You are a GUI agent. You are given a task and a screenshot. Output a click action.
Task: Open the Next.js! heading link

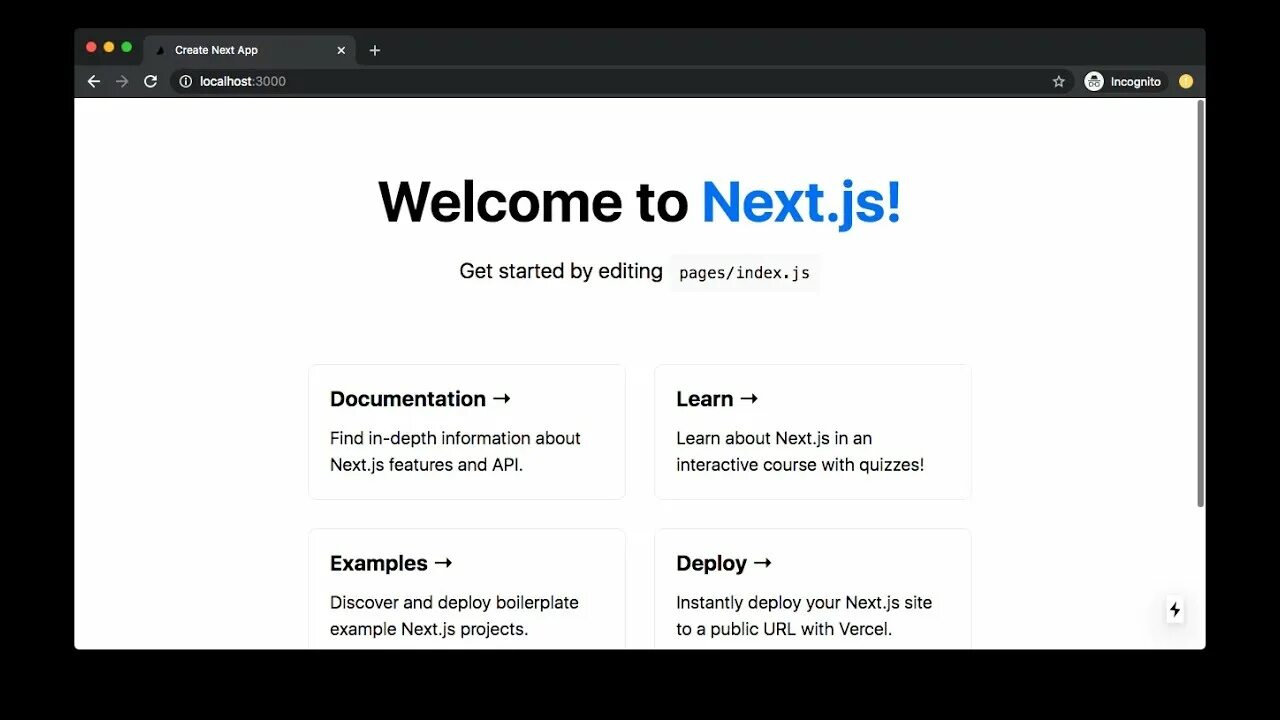coord(801,202)
